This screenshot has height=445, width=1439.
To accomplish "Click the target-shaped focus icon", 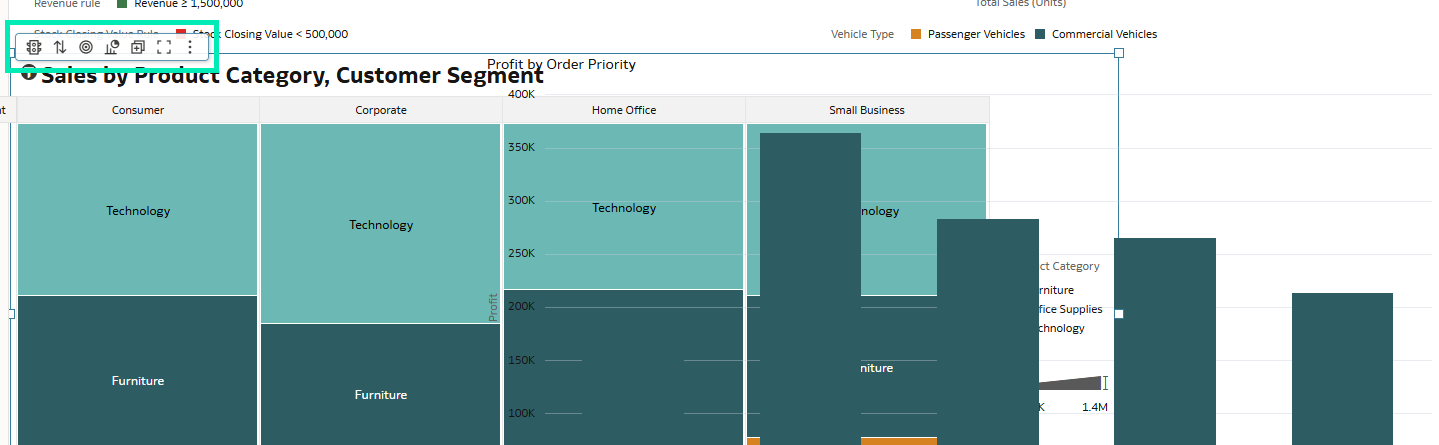I will pos(85,47).
